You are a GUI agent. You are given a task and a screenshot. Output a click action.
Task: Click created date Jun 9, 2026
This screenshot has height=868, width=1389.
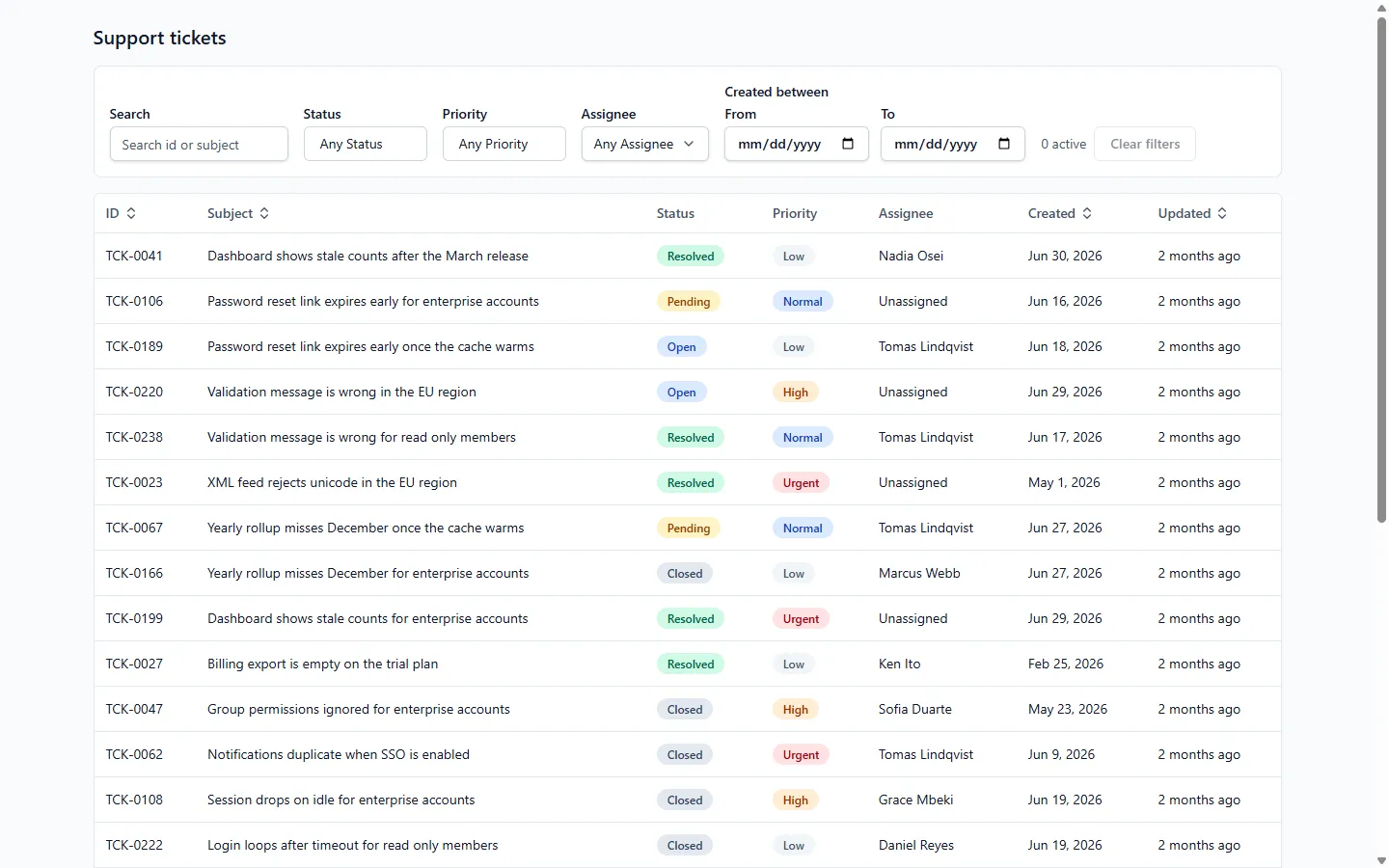point(1061,754)
